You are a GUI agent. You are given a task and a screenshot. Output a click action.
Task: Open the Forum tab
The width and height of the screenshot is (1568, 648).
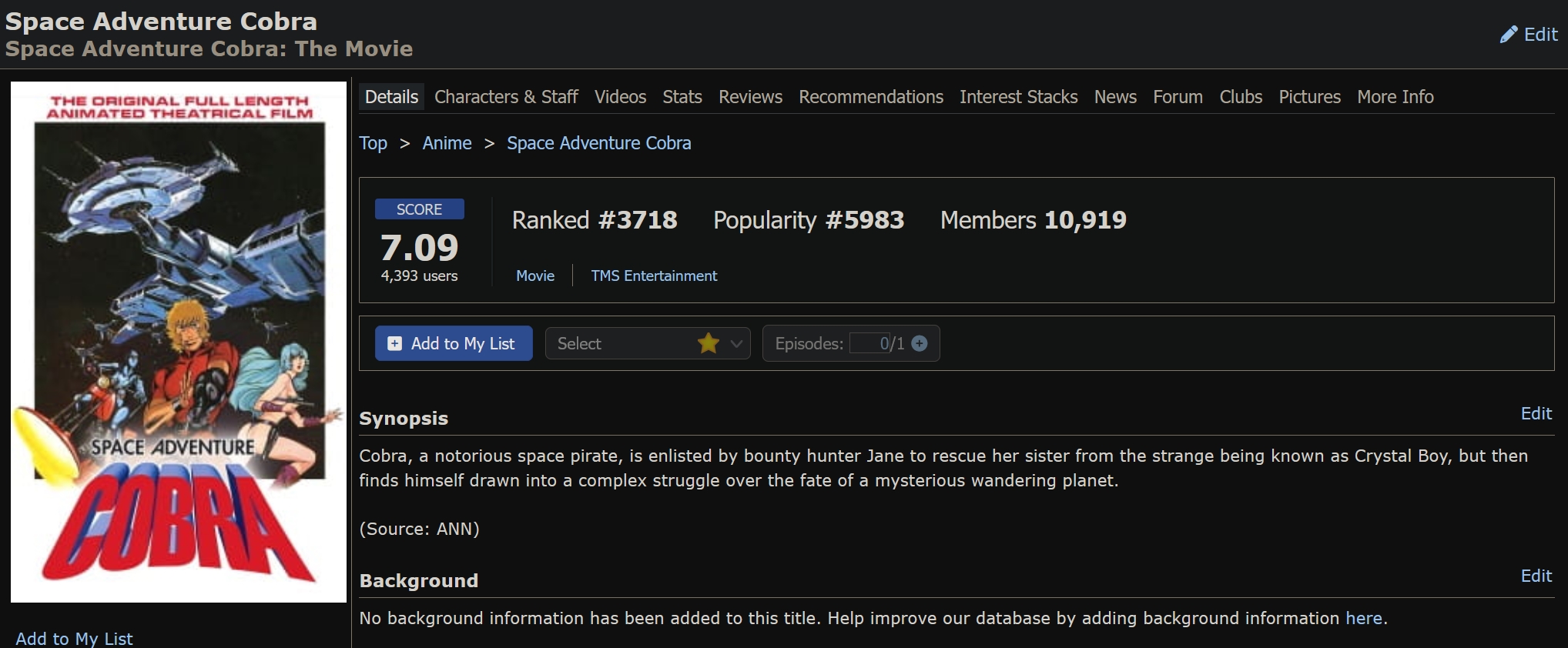tap(1178, 97)
